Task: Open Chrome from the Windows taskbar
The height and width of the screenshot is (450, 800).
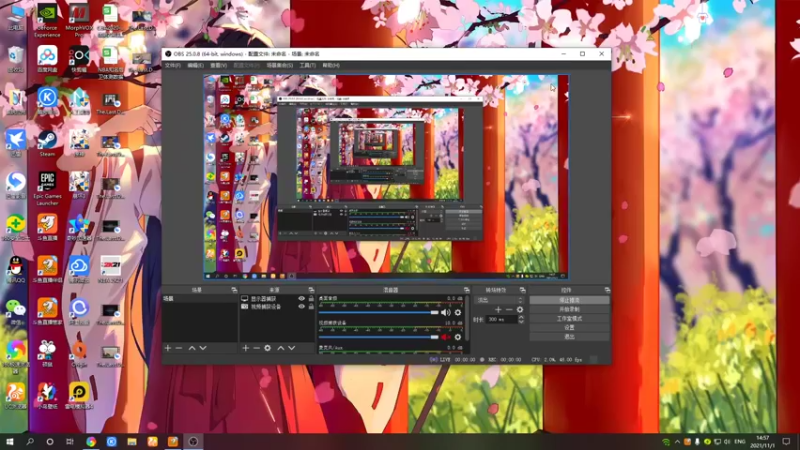Action: (91, 441)
